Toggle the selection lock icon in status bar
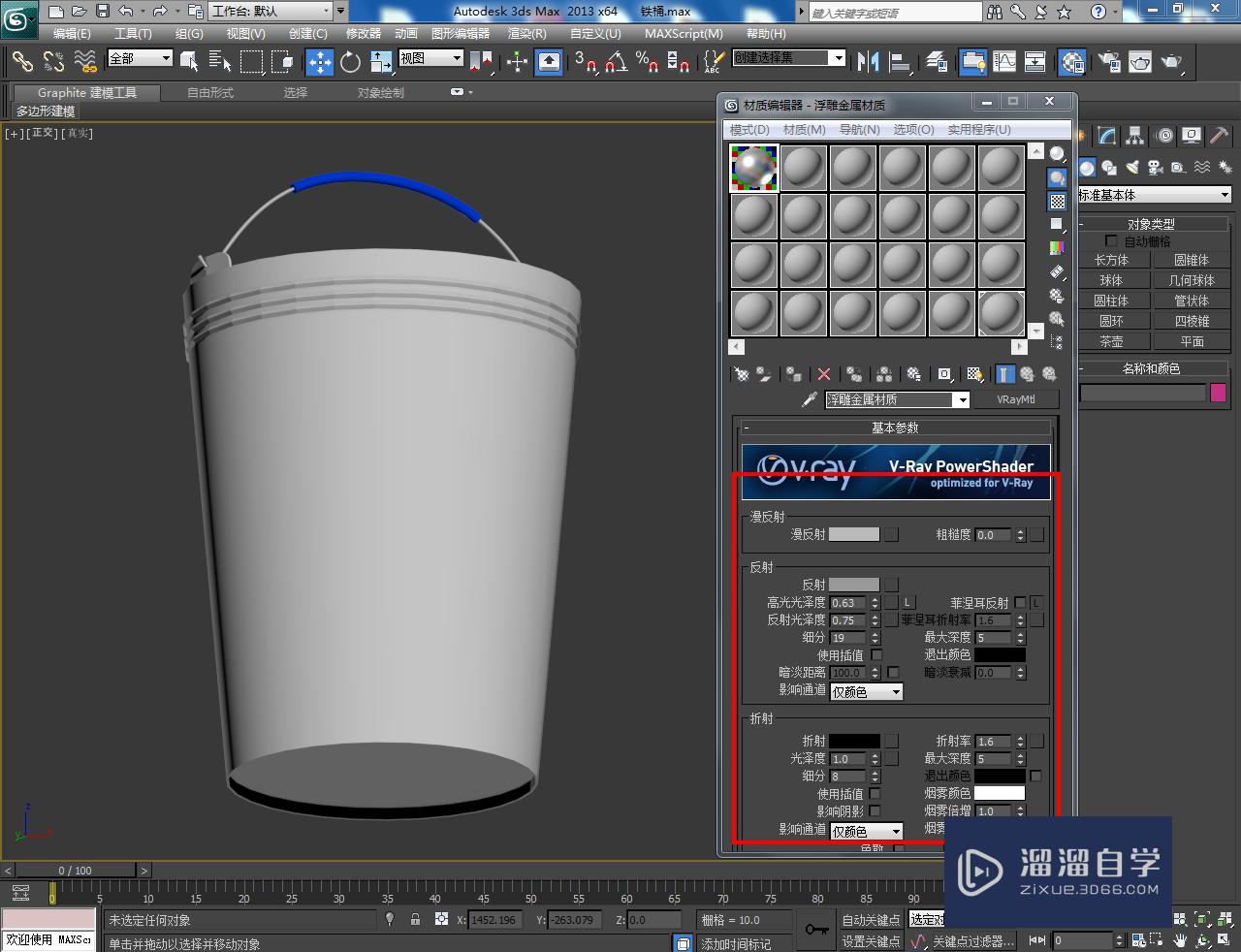 pos(415,919)
